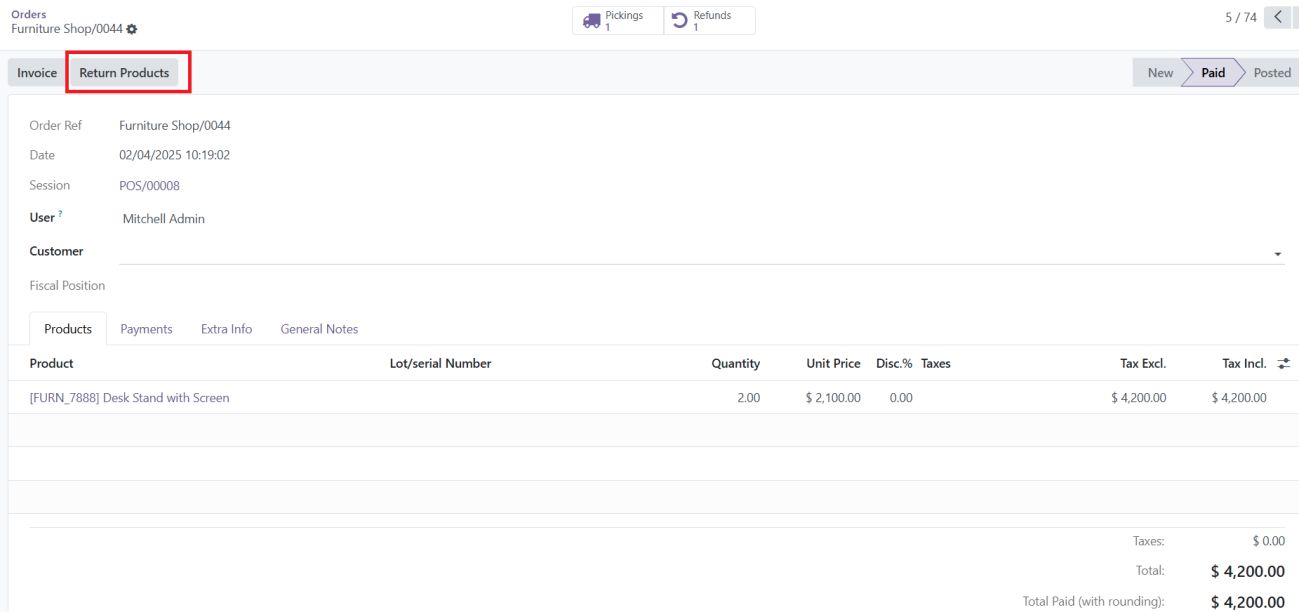Open the Refunds smart button
The height and width of the screenshot is (612, 1299).
tap(709, 21)
